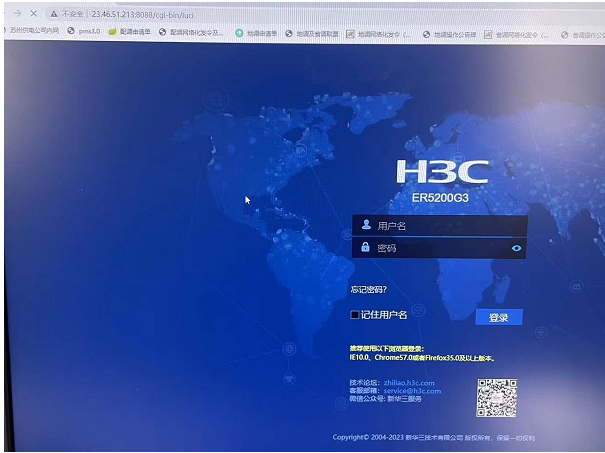605x453 pixels.
Task: Check the 记住用户名 remember username checkbox
Action: coord(354,315)
